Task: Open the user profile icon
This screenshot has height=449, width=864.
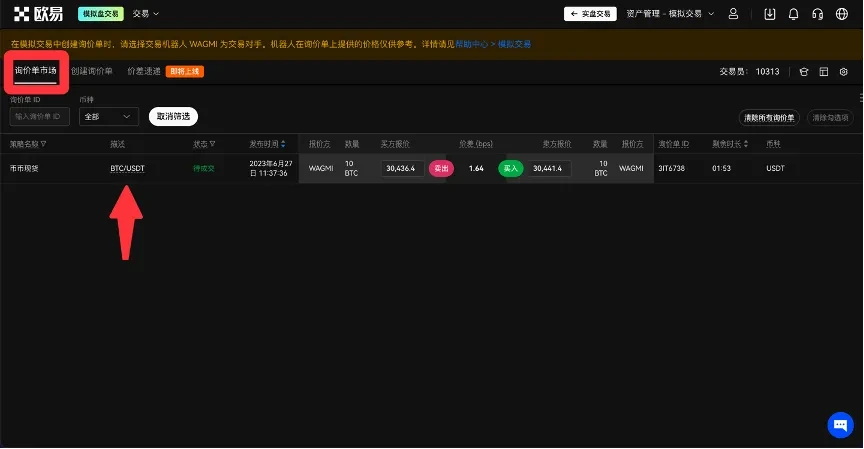Action: pyautogui.click(x=734, y=14)
